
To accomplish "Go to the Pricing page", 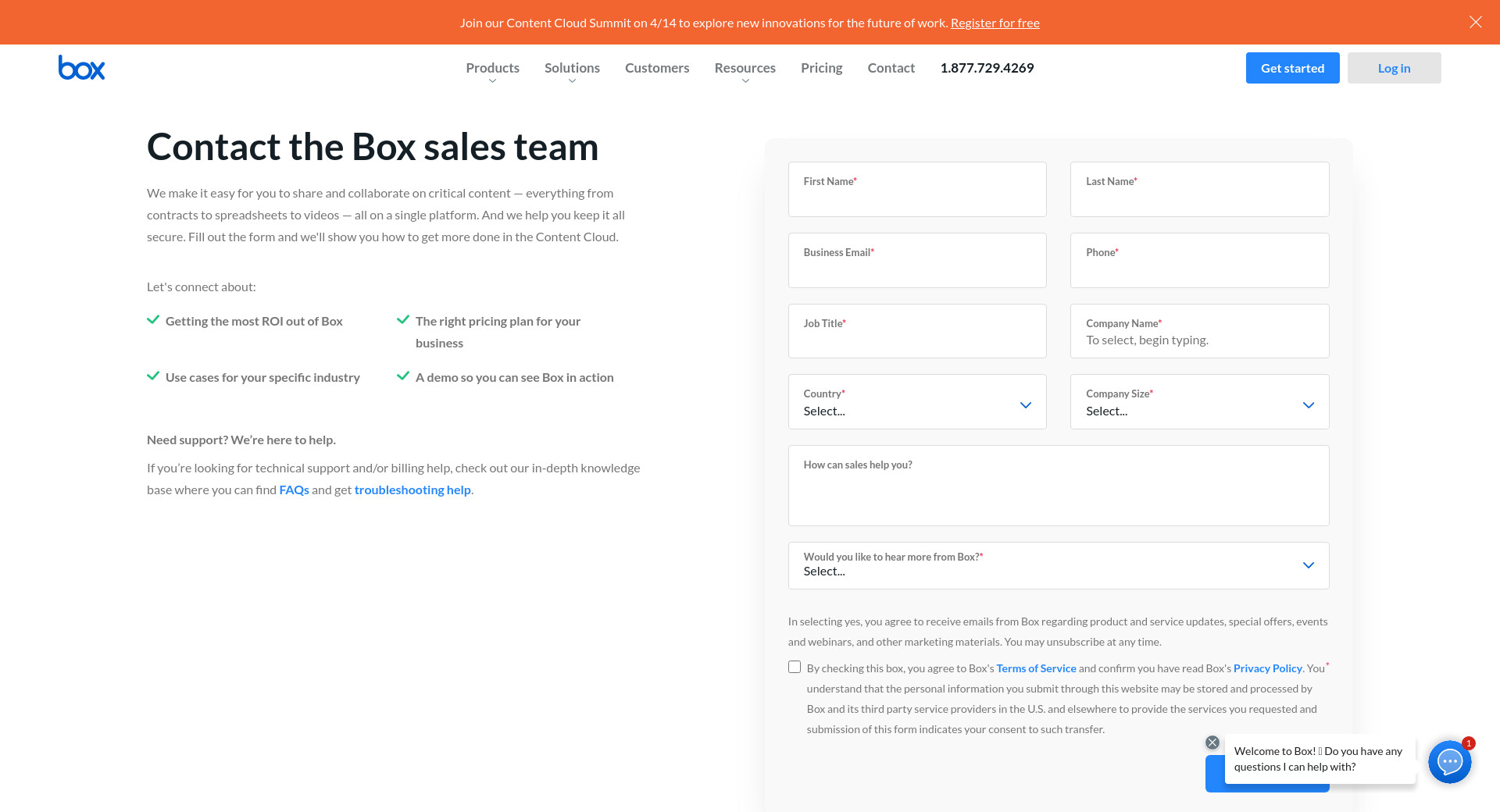I will coord(821,68).
